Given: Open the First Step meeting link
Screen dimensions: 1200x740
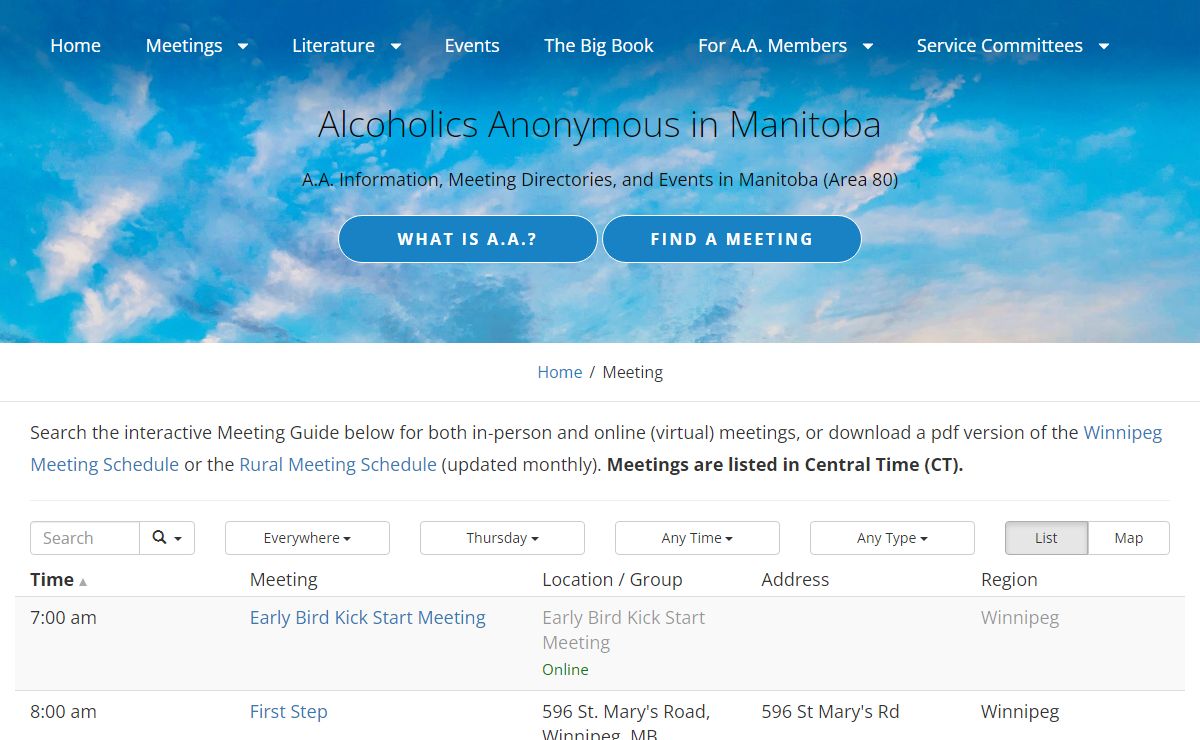Looking at the screenshot, I should pos(289,712).
